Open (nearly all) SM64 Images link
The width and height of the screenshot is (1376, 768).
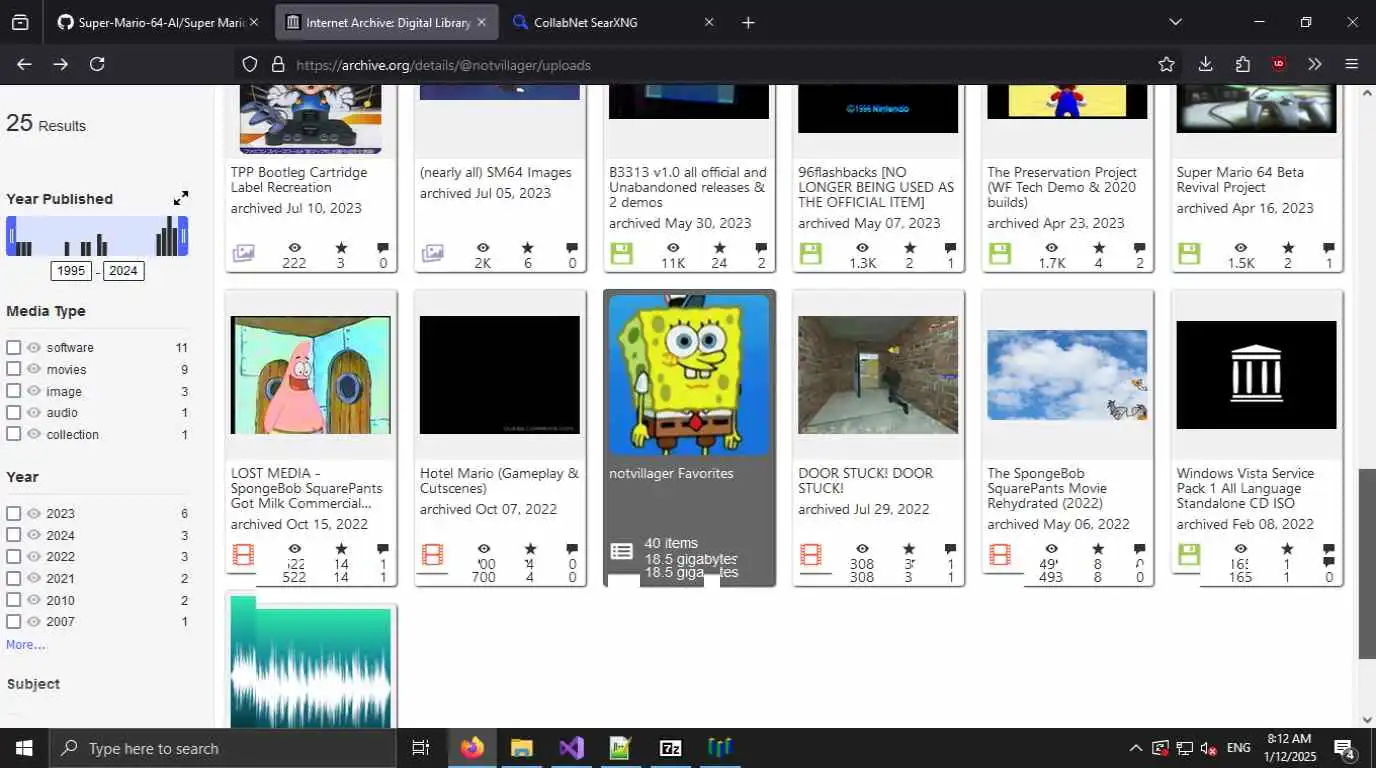(496, 173)
